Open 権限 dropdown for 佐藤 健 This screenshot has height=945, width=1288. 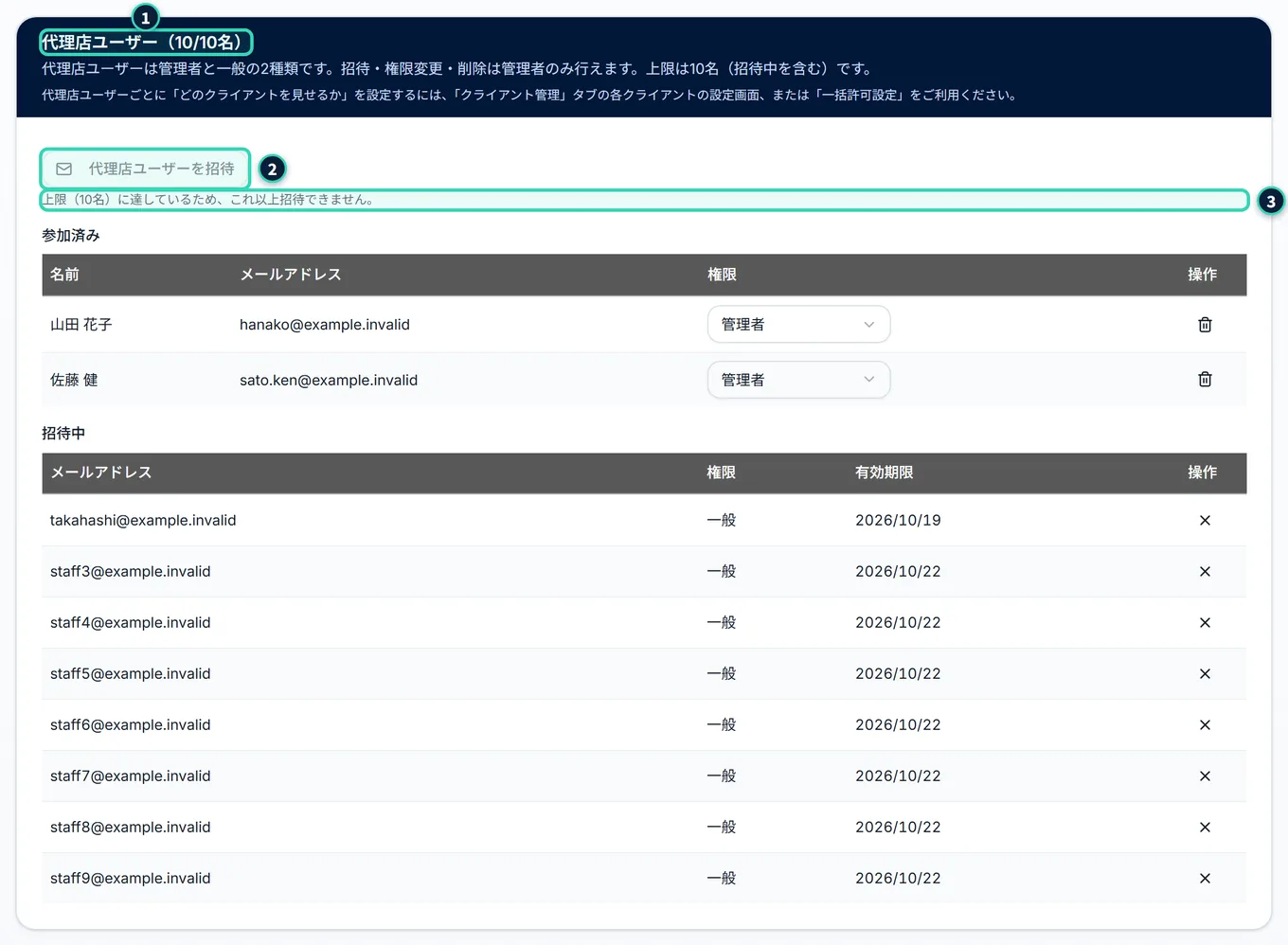pyautogui.click(x=798, y=380)
